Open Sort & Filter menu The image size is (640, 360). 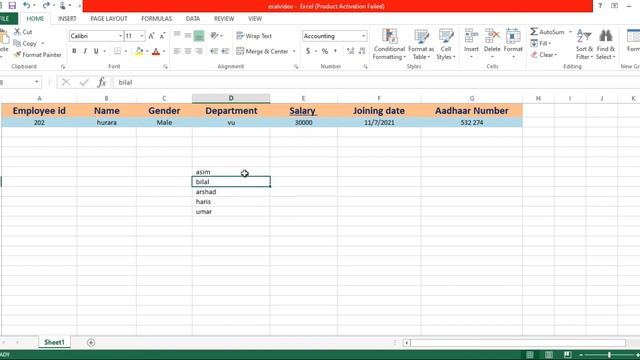(x=584, y=44)
